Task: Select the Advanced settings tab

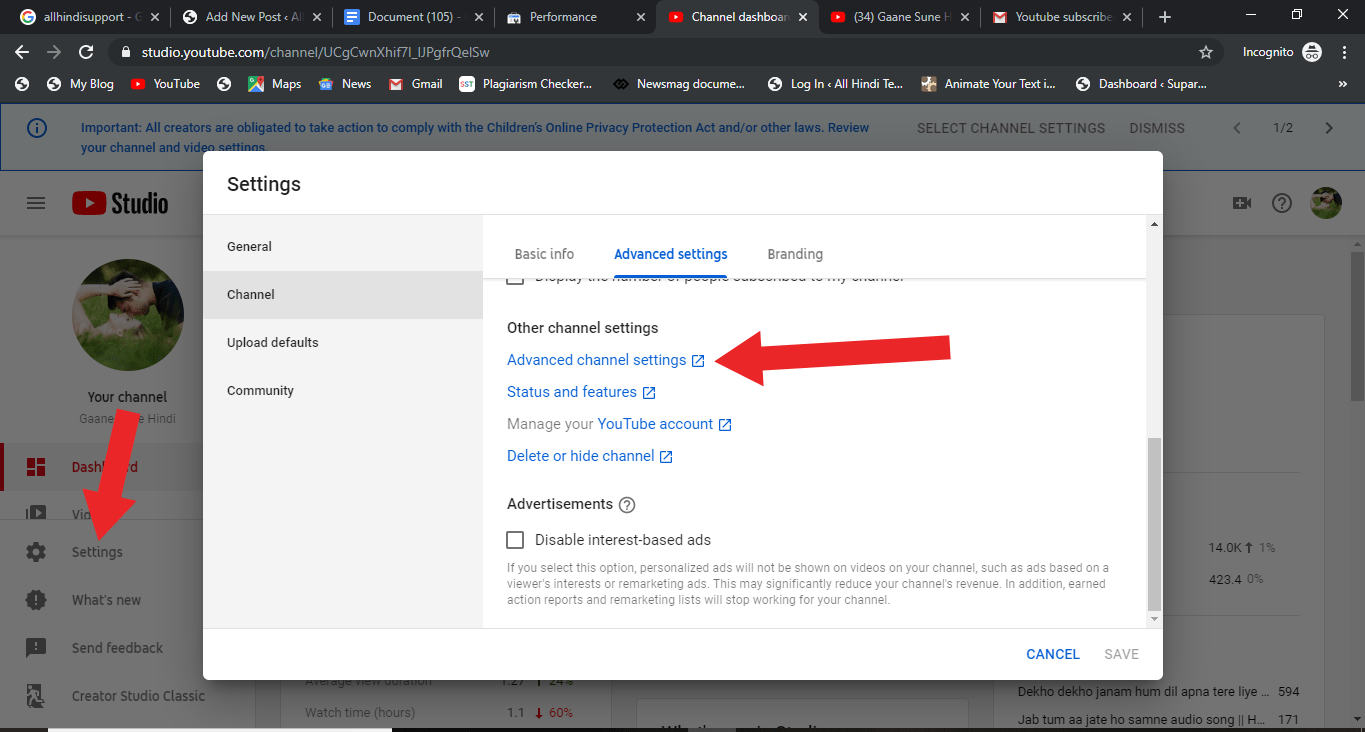Action: pos(671,254)
